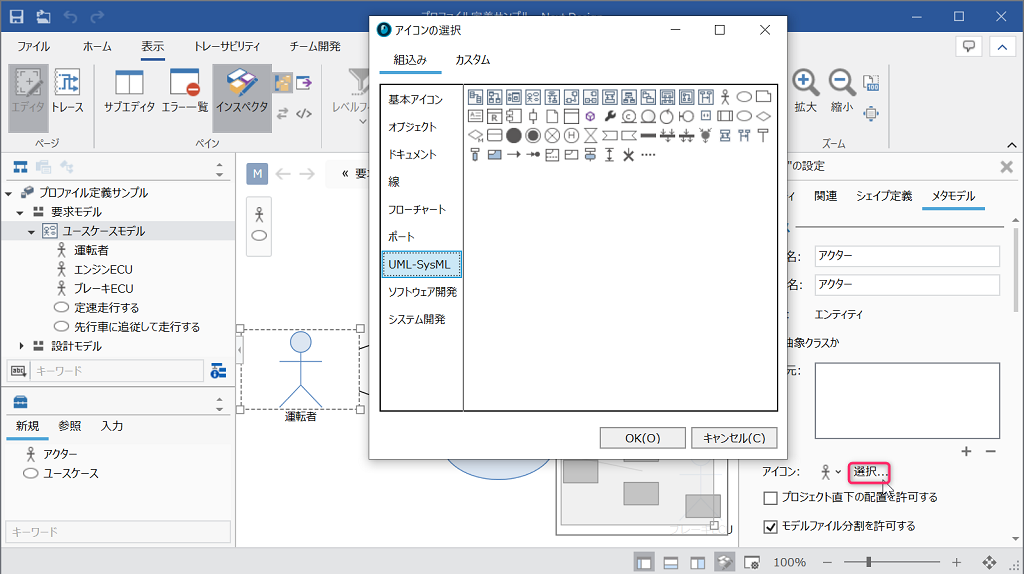The image size is (1024, 574).
Task: Confirm with the OK(O) button
Action: click(x=643, y=438)
